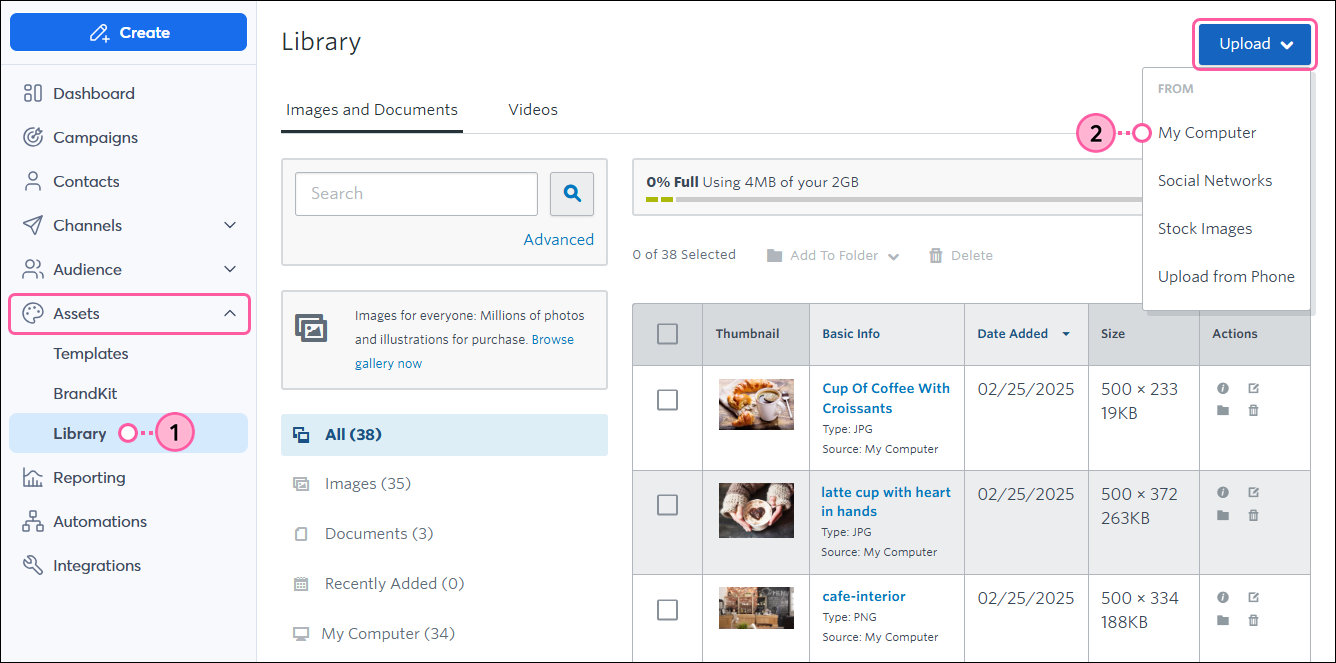
Task: Open the Advanced search options
Action: pos(558,239)
